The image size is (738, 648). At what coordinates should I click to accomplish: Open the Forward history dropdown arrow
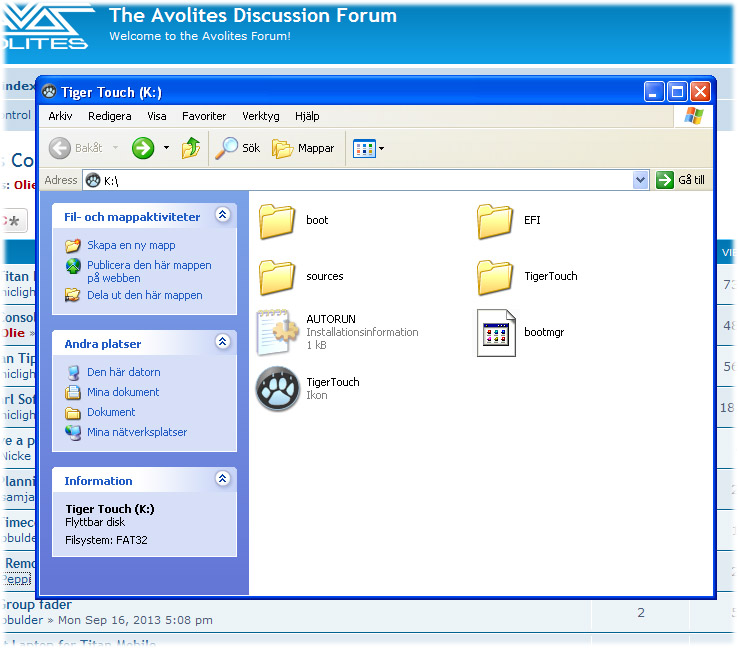pos(166,148)
